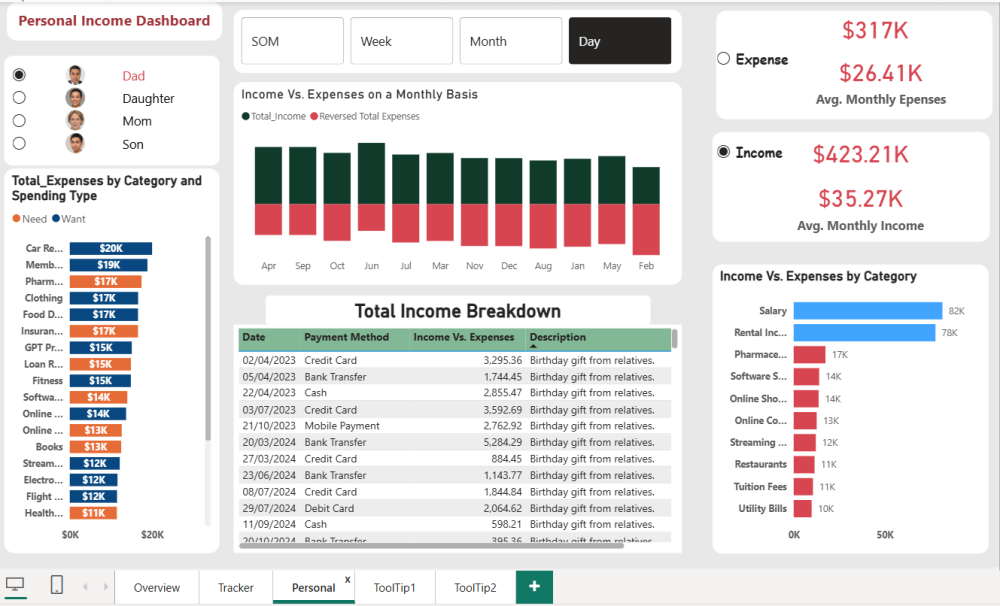1000x606 pixels.
Task: Select the Son radio button
Action: pyautogui.click(x=19, y=143)
